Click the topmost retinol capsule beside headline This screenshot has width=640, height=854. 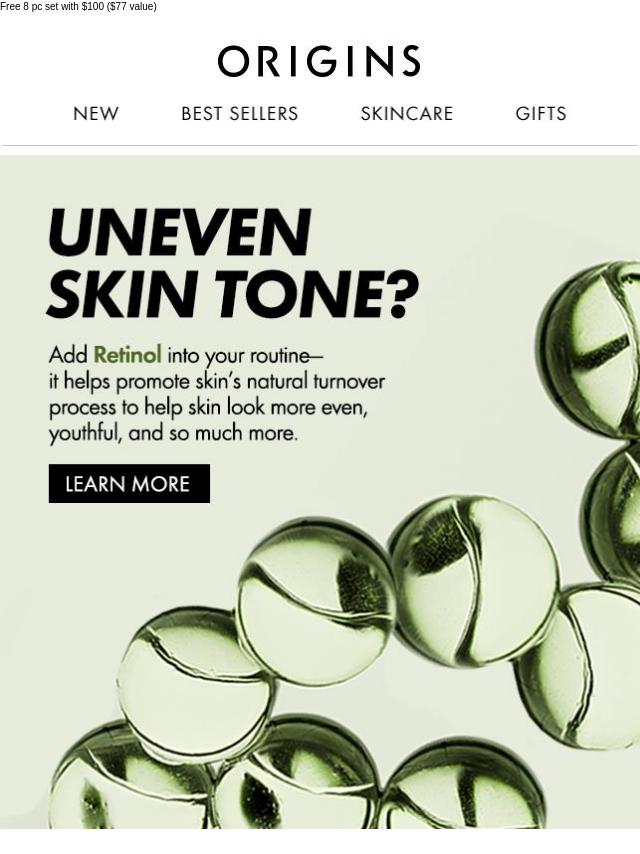(x=591, y=349)
